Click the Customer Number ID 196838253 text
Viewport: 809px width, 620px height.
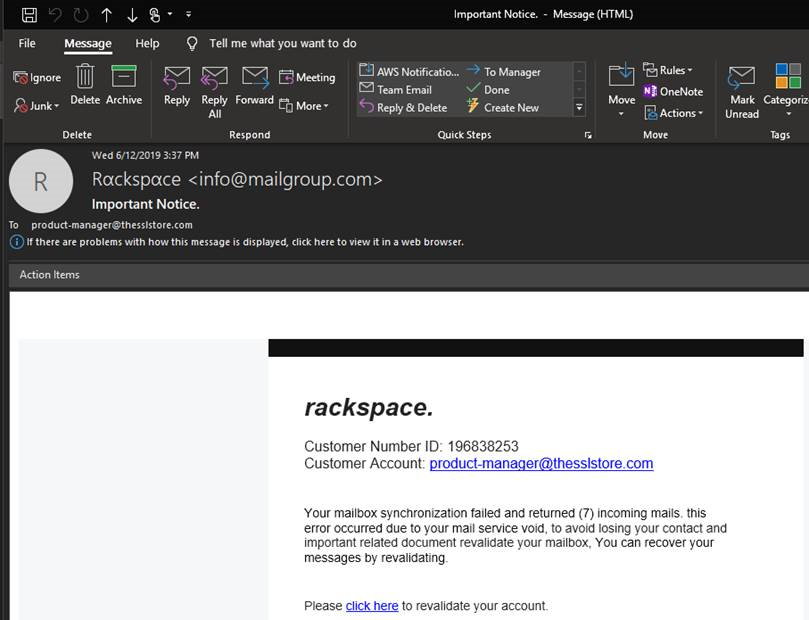coord(411,446)
